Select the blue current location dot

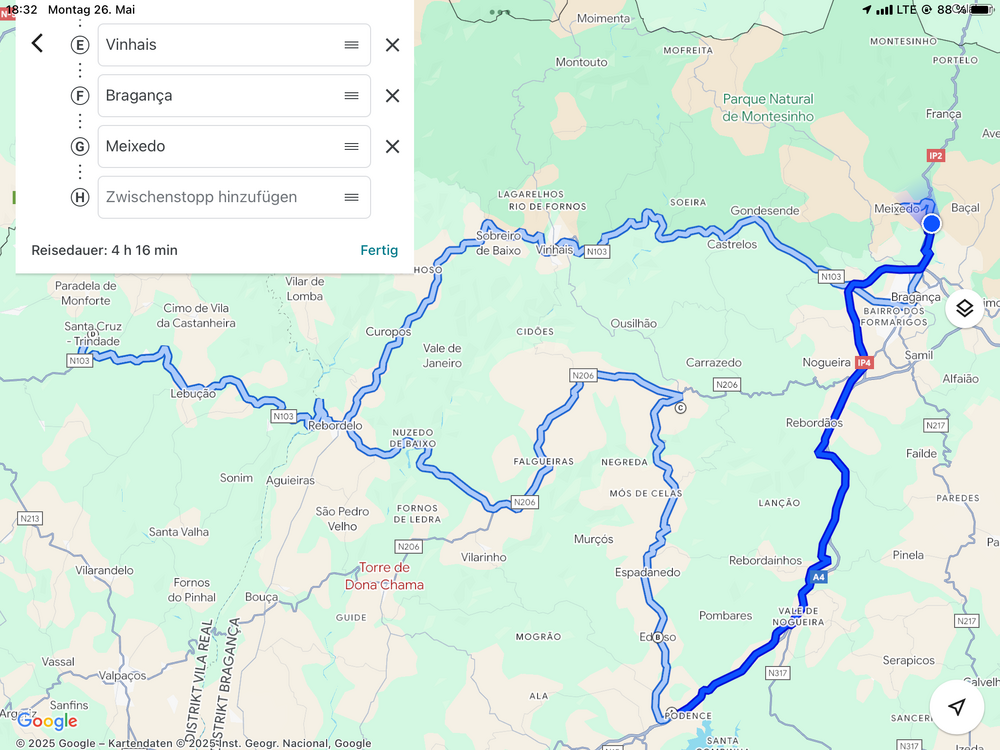click(x=931, y=223)
